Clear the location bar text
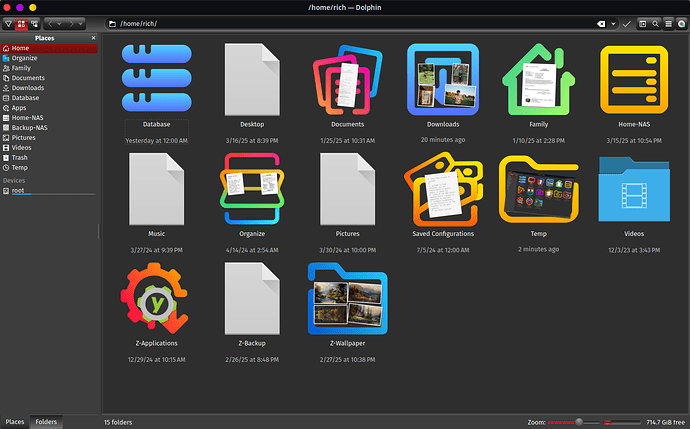Image resolution: width=690 pixels, height=429 pixels. 601,24
